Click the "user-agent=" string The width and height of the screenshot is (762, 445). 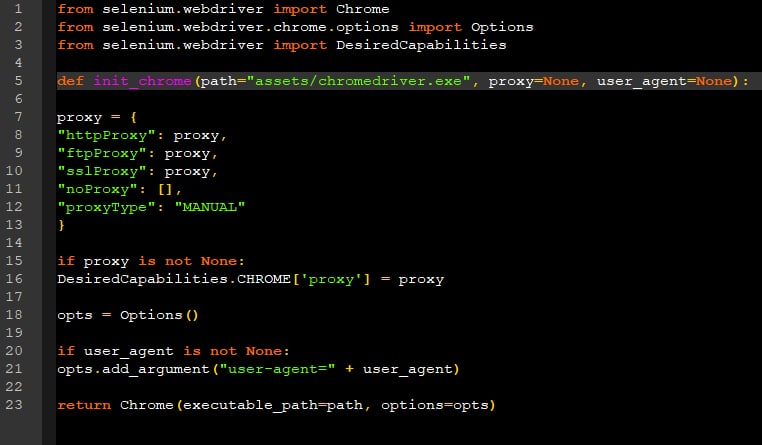click(277, 369)
